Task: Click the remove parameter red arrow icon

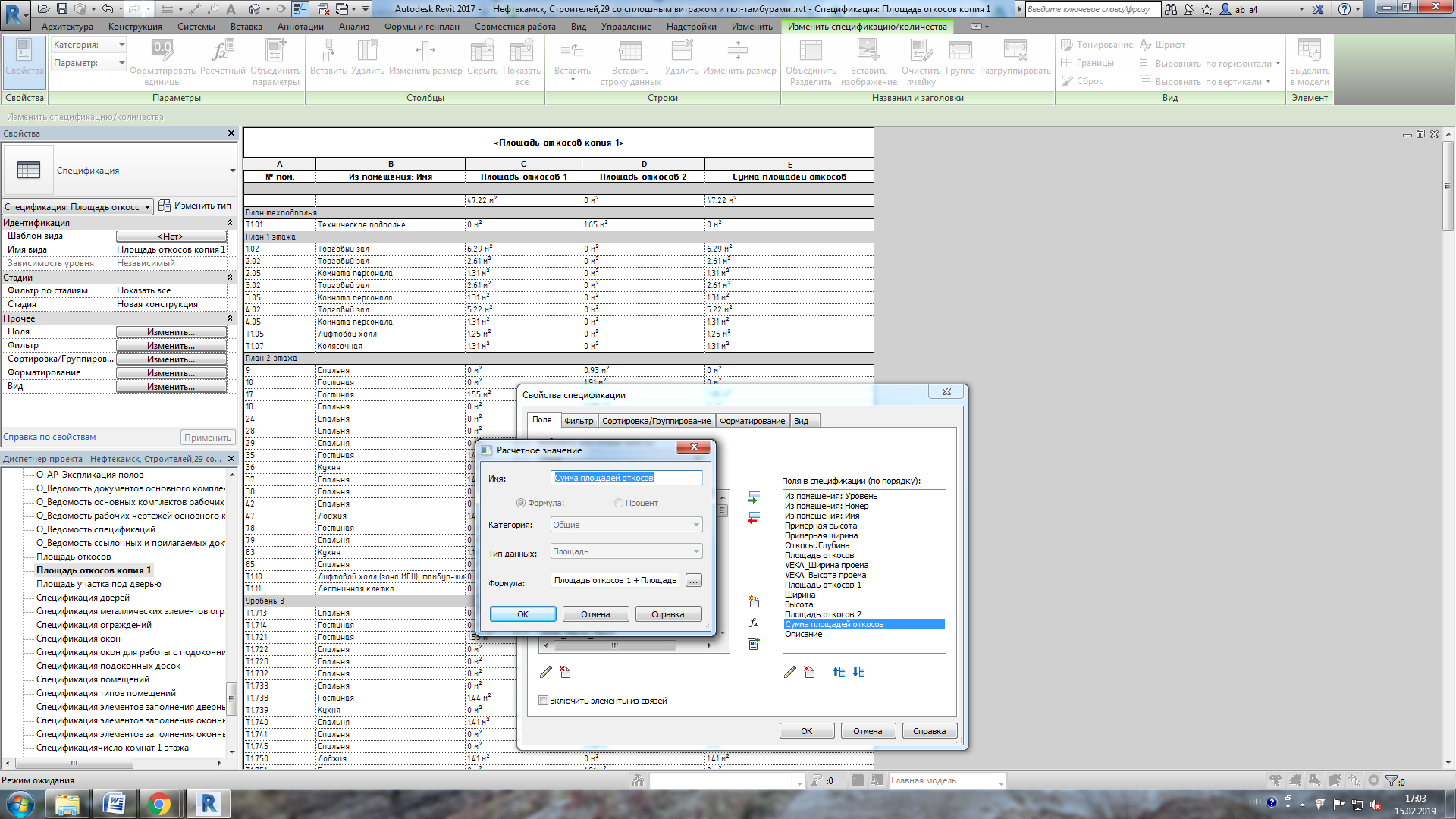Action: [753, 519]
